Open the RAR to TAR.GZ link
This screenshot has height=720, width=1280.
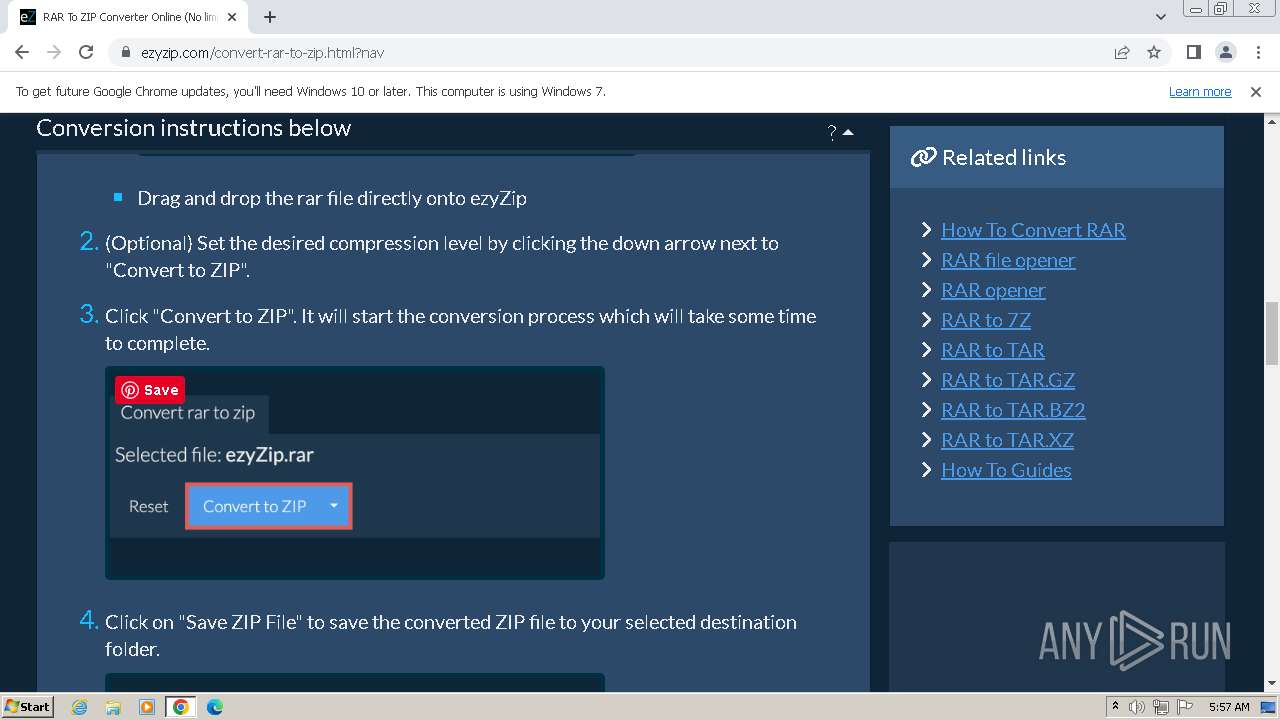(x=1008, y=380)
